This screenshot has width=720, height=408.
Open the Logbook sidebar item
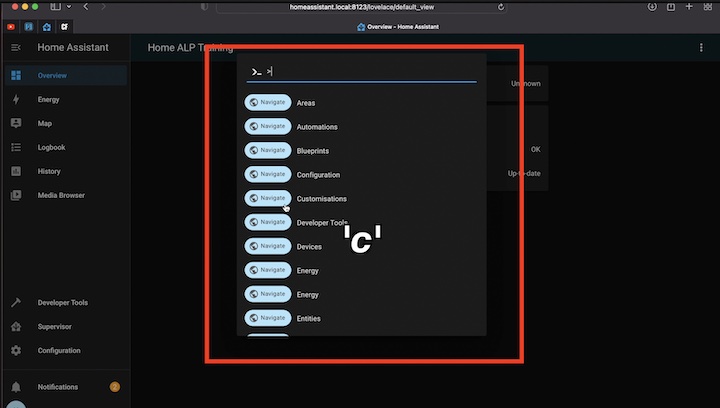point(67,147)
